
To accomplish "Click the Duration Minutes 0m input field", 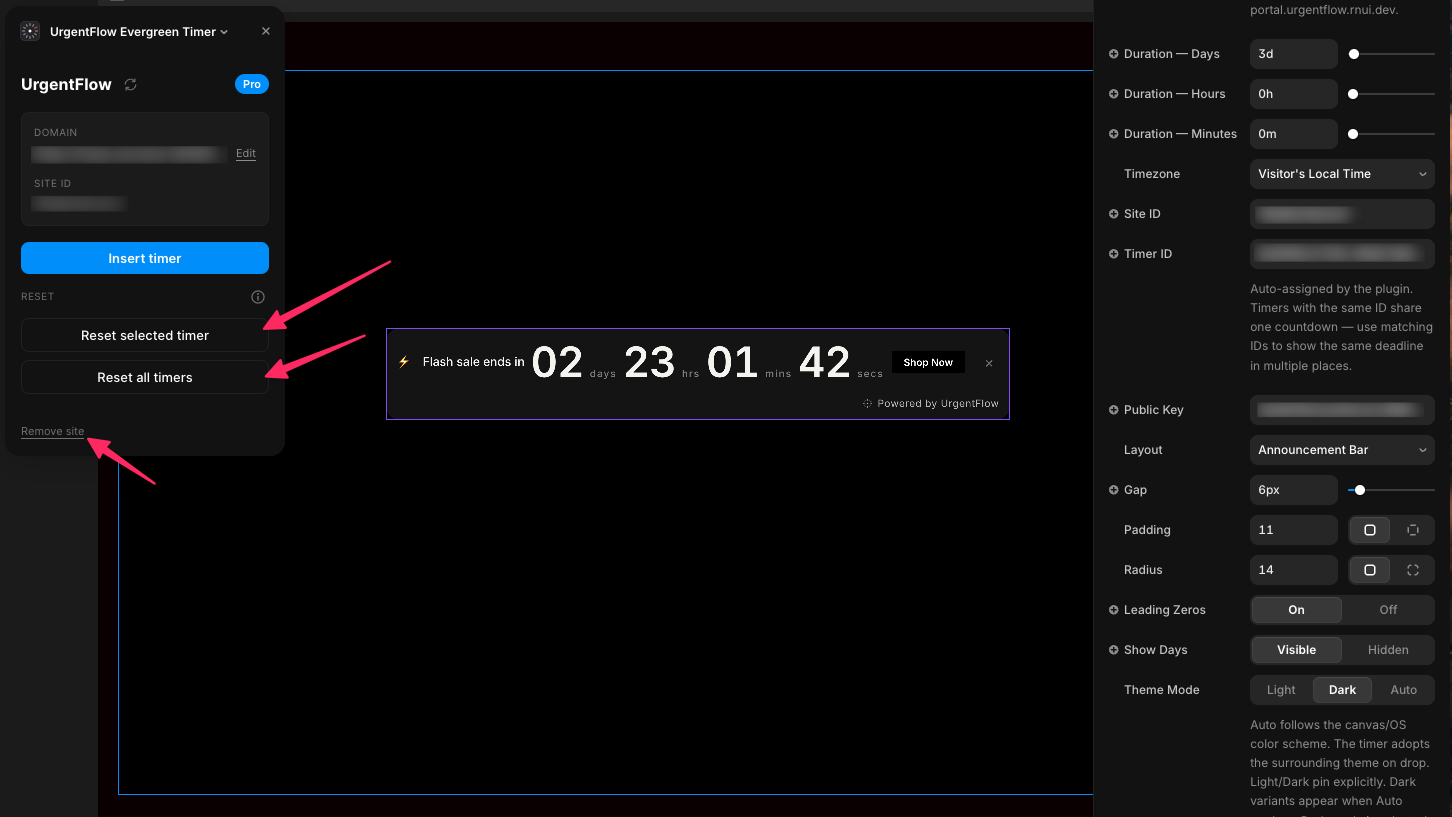I will tap(1294, 134).
